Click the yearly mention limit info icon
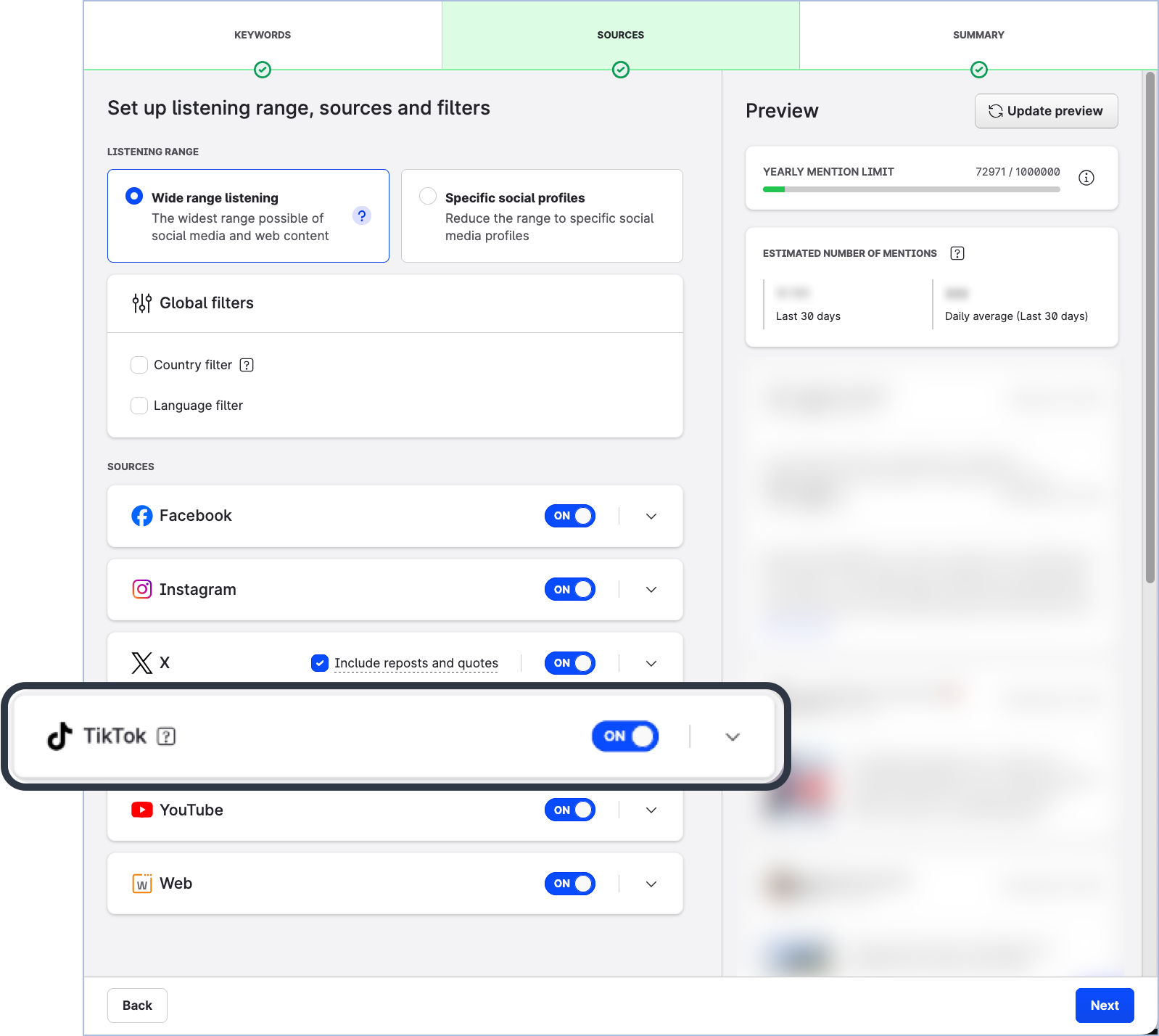The height and width of the screenshot is (1036, 1159). click(1086, 178)
